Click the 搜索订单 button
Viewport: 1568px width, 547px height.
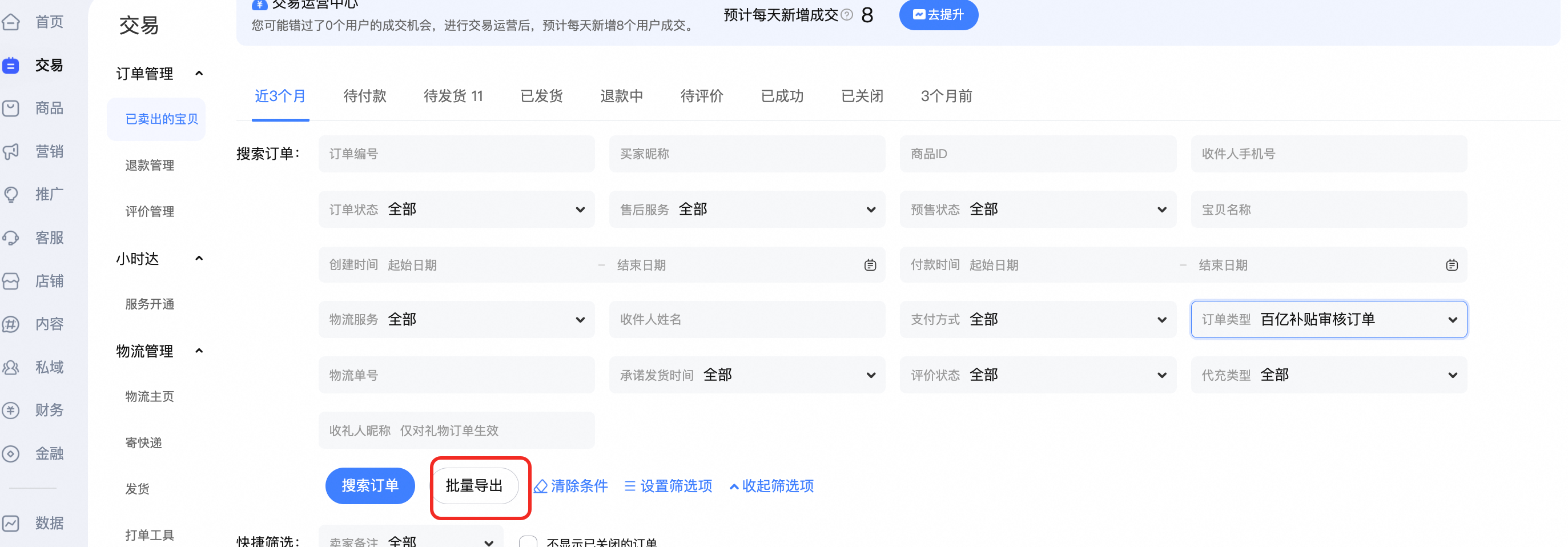point(370,485)
